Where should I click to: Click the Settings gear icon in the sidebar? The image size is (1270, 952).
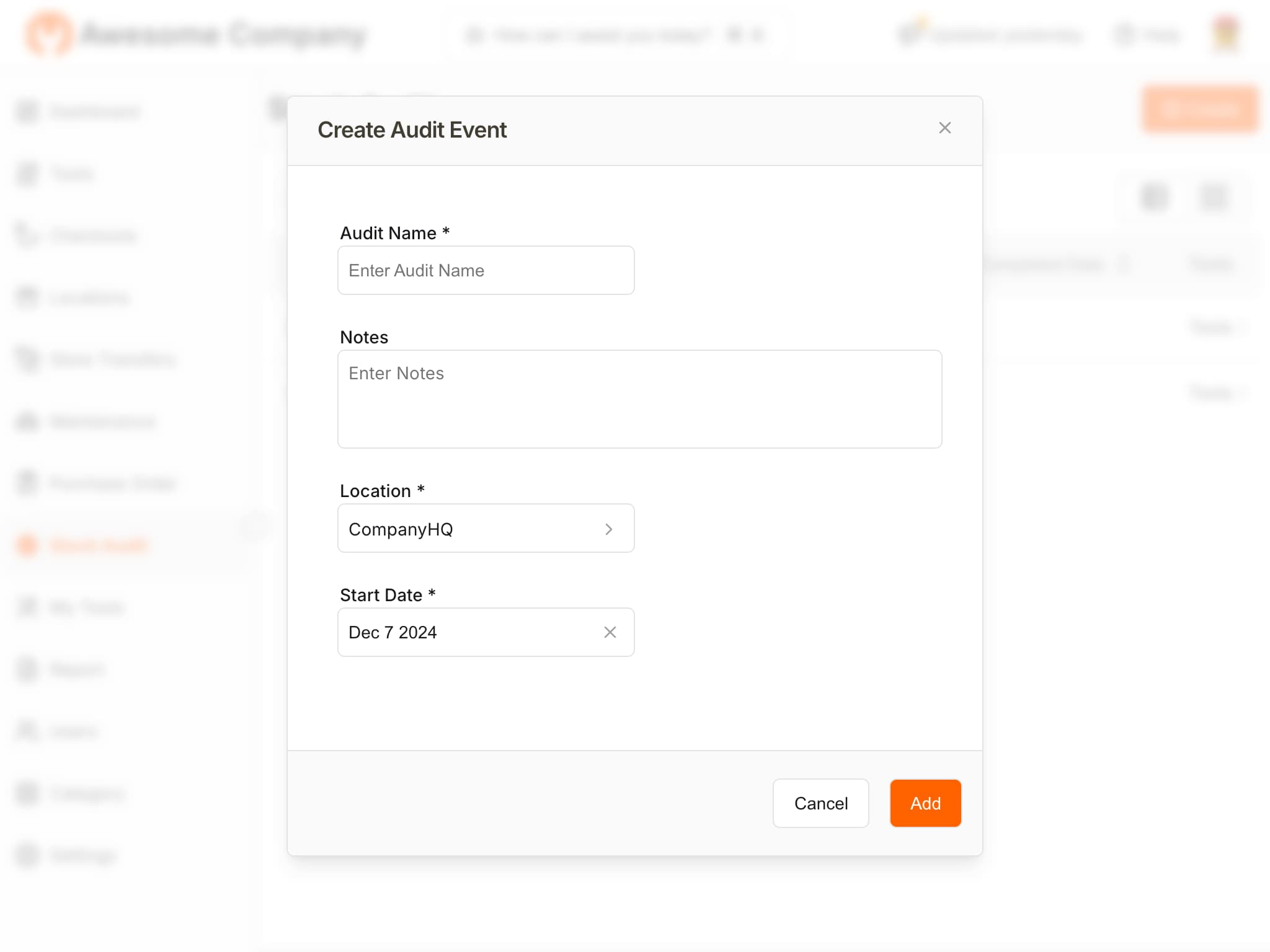(27, 855)
